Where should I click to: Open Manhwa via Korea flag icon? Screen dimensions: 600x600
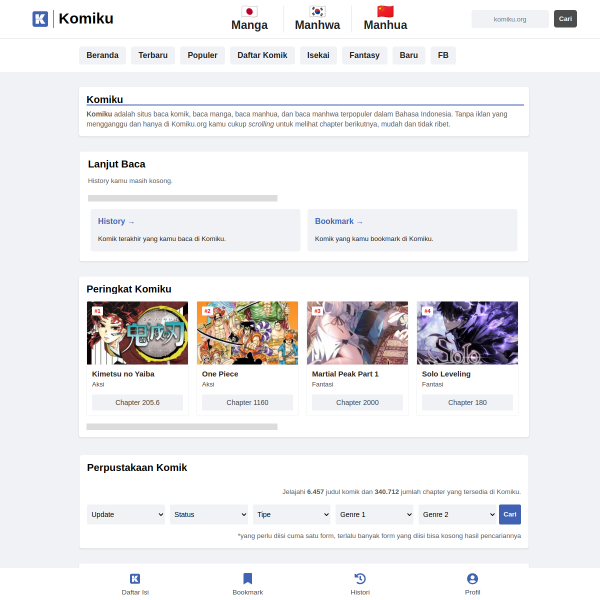[x=317, y=11]
